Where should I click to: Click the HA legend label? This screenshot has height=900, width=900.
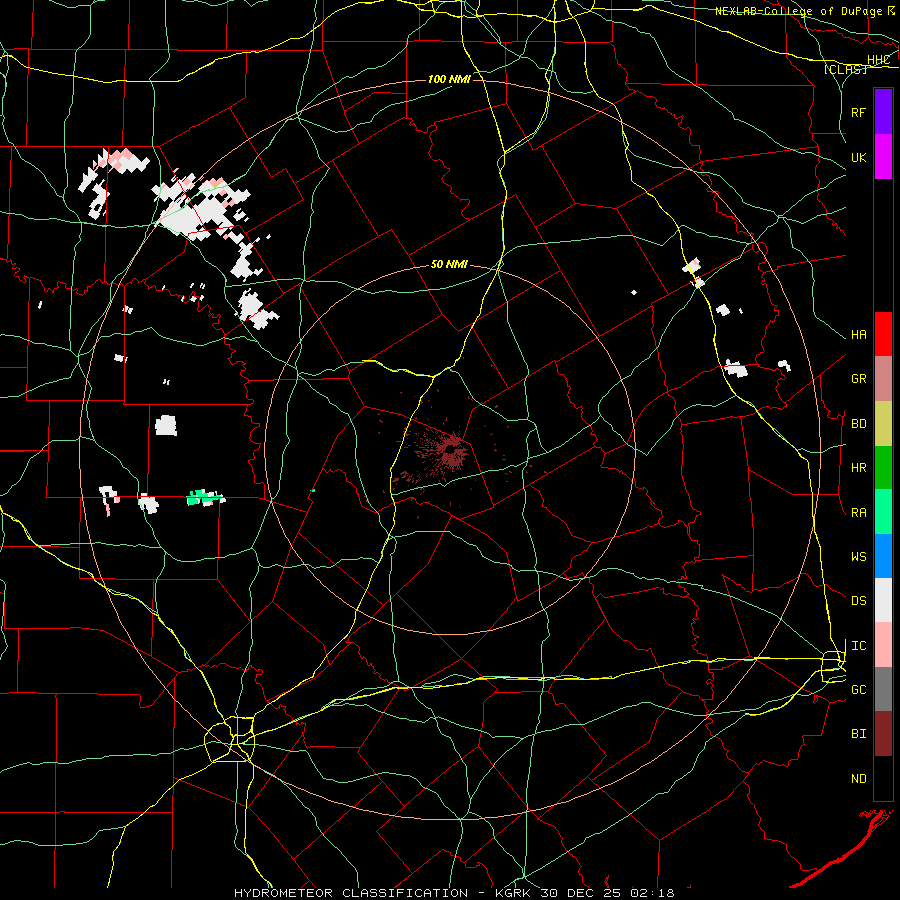click(x=859, y=335)
